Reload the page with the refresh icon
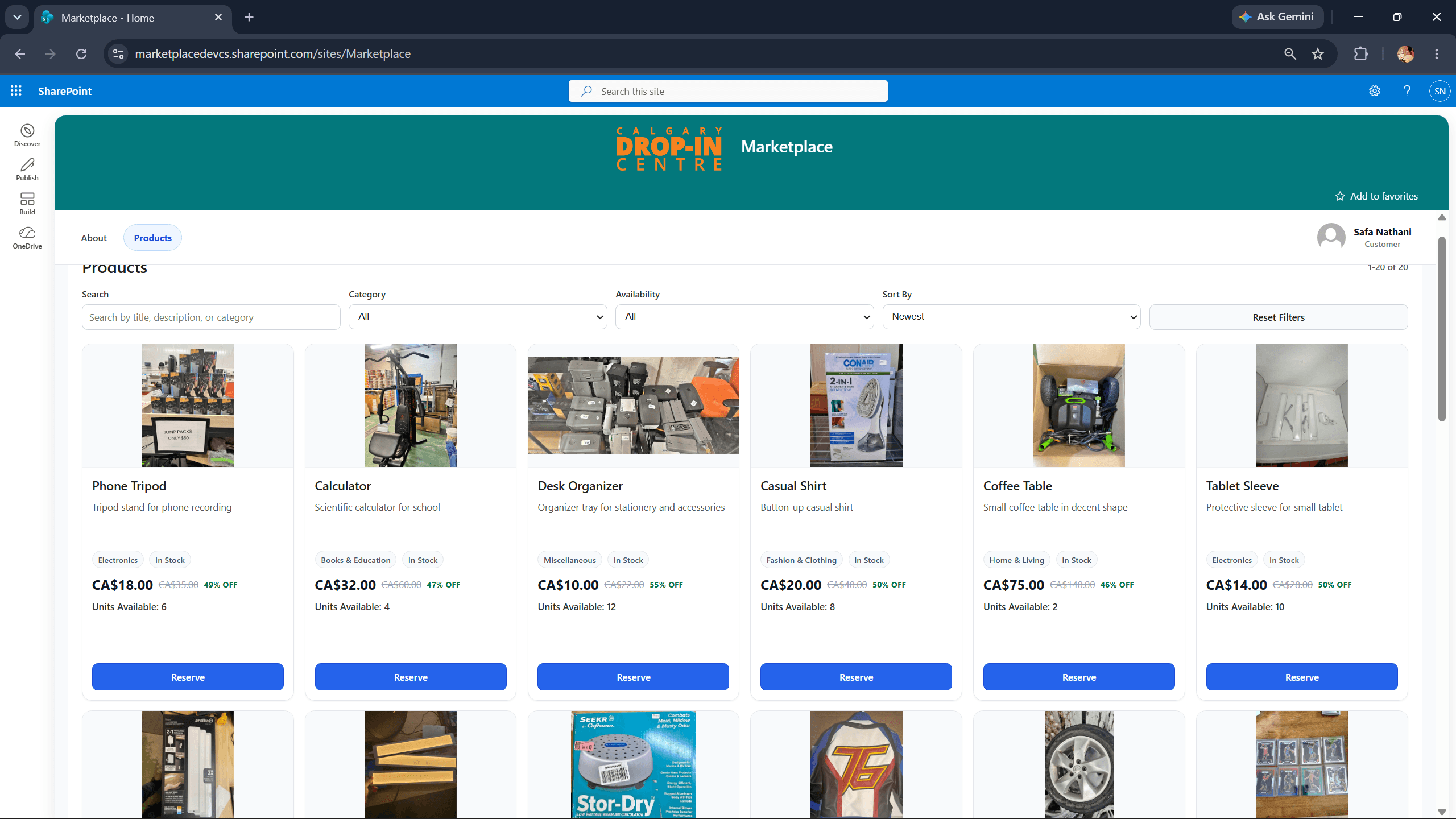 click(81, 54)
